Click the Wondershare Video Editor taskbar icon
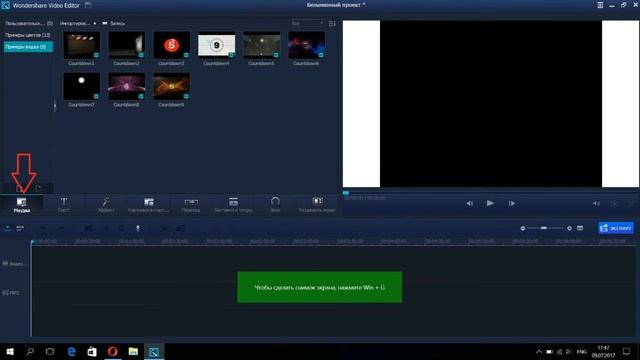The image size is (640, 360). tap(154, 351)
